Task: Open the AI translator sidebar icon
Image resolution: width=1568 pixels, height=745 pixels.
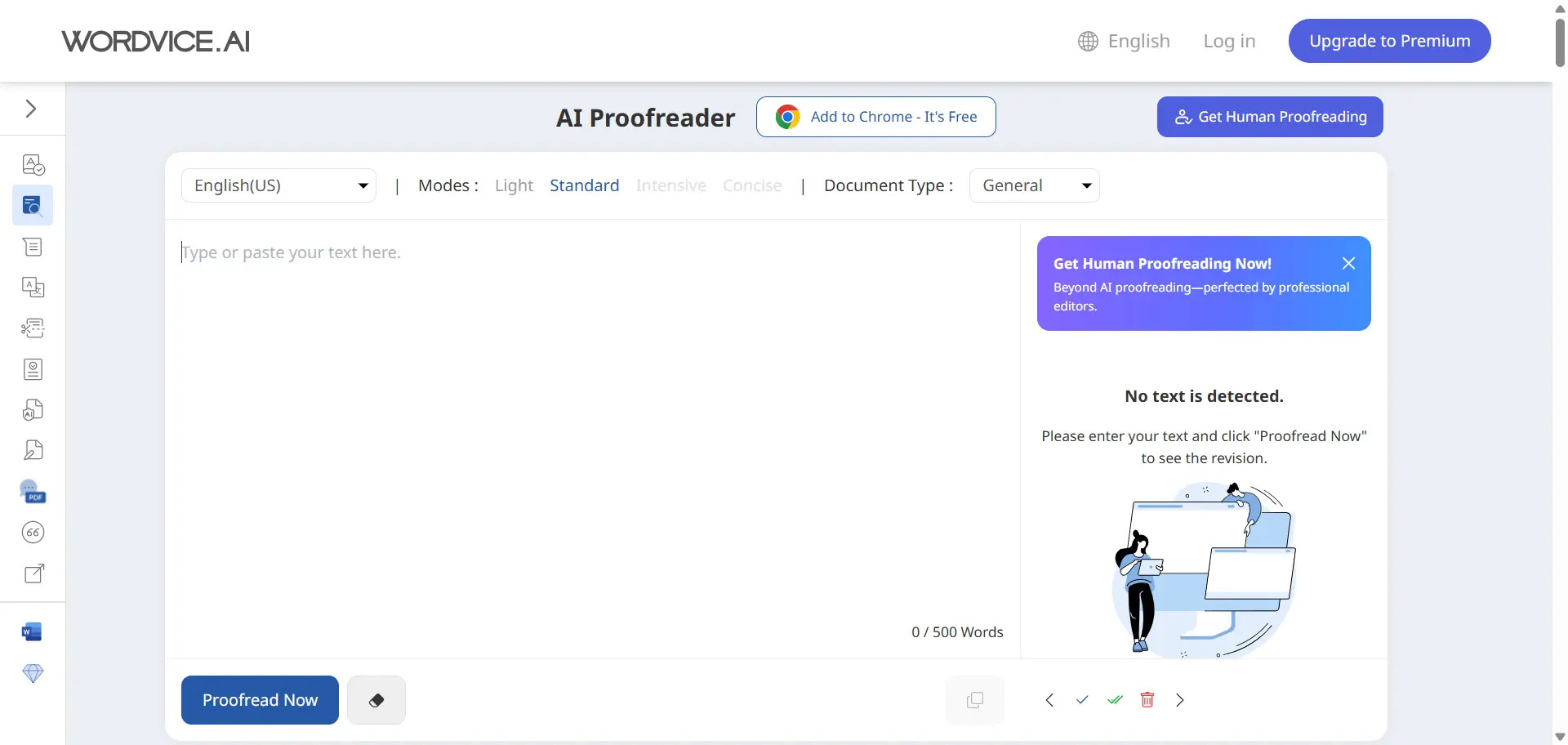Action: tap(33, 288)
